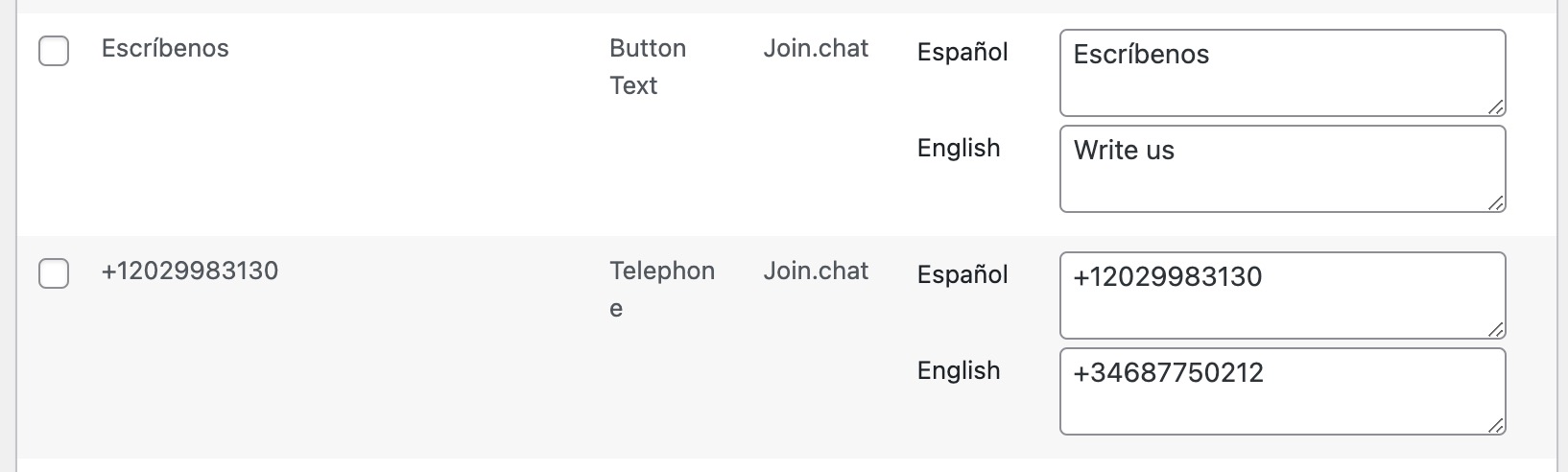Viewport: 1568px width, 472px height.
Task: Click the English label beside +34687750212
Action: click(x=959, y=370)
